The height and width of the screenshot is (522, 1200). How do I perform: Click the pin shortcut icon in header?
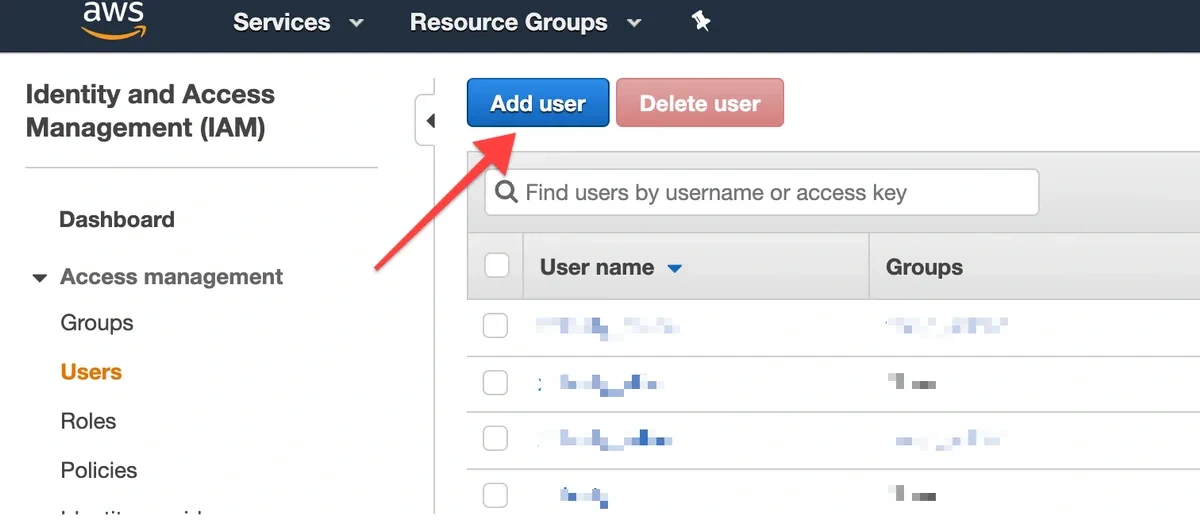[701, 21]
